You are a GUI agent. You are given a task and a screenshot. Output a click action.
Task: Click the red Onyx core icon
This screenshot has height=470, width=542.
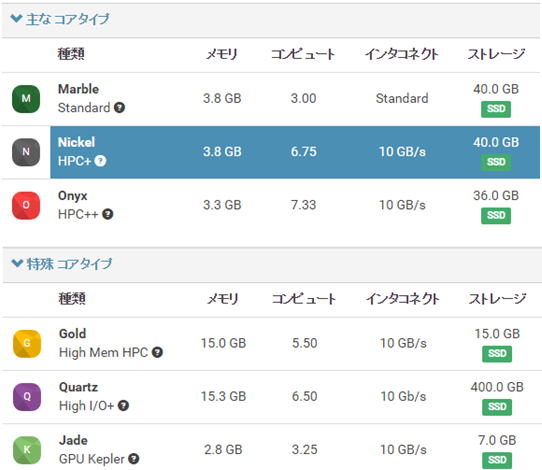pyautogui.click(x=26, y=205)
